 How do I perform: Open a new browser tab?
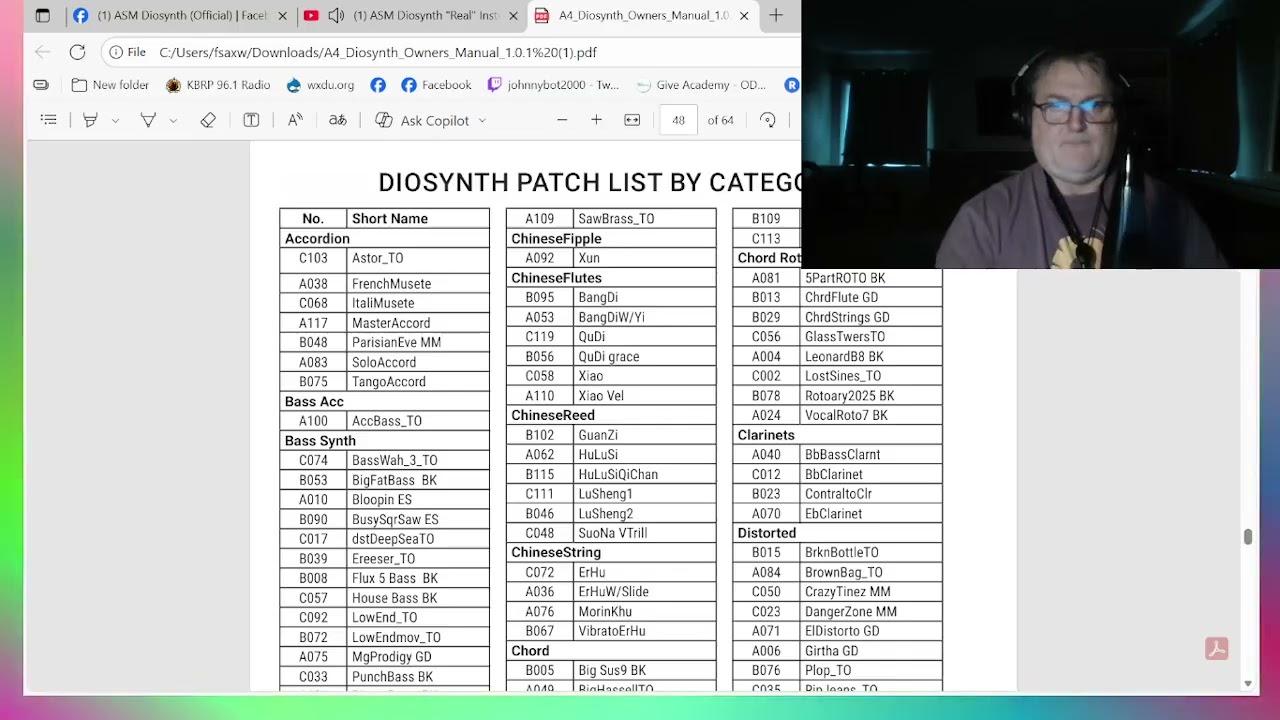(x=776, y=16)
